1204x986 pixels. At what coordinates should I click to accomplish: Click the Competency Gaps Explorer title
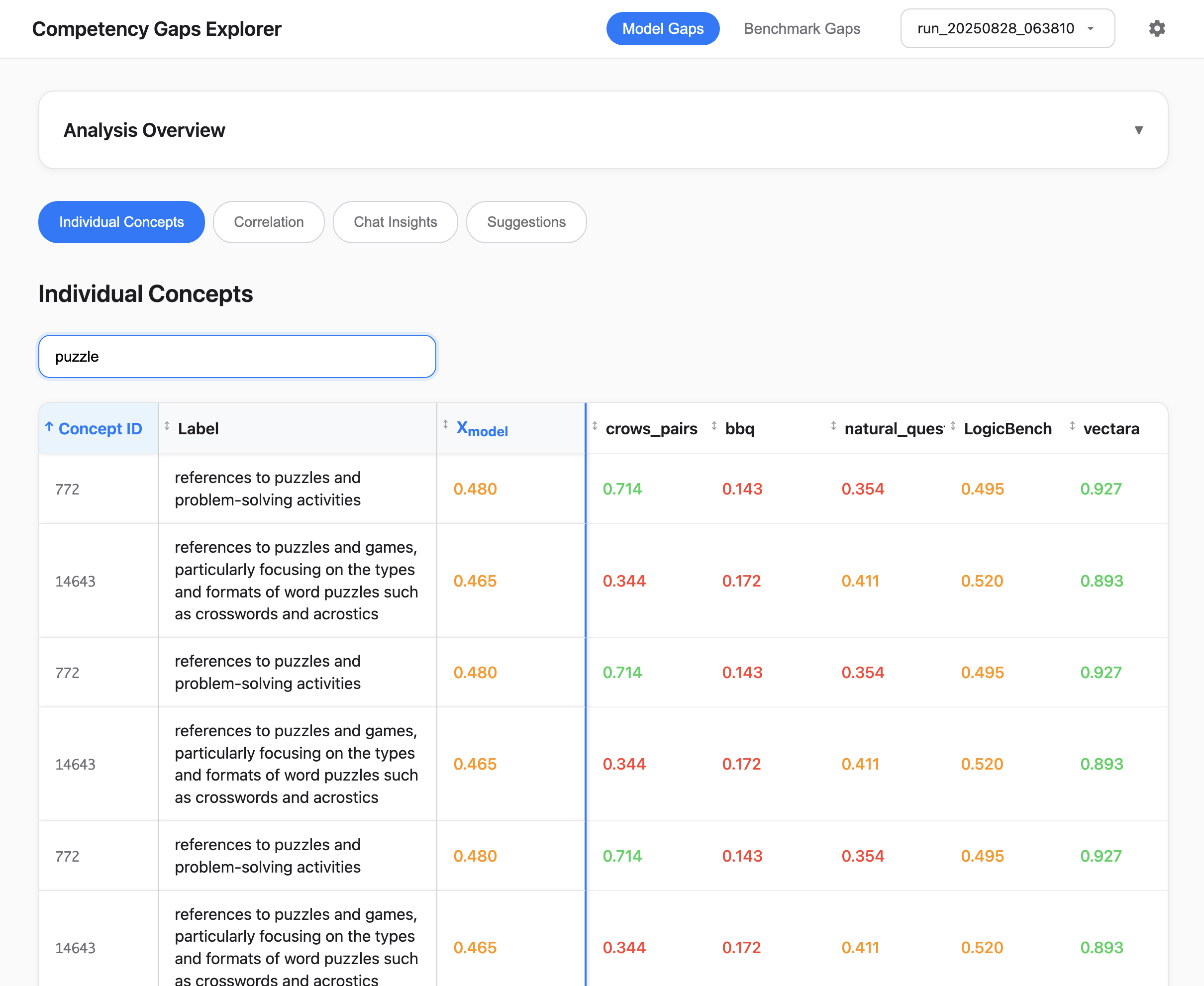pyautogui.click(x=157, y=29)
